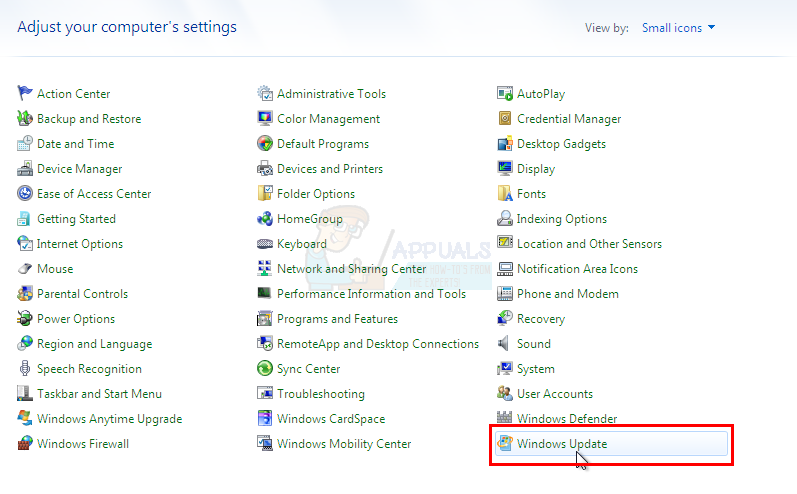Open the Credential Manager safe icon
Viewport: 797px width, 494px height.
pos(504,118)
